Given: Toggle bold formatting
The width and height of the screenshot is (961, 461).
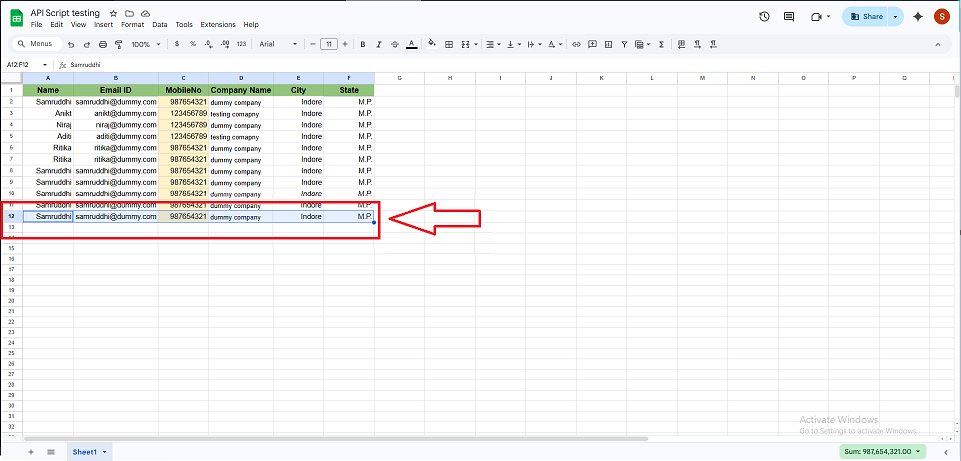Looking at the screenshot, I should (363, 44).
